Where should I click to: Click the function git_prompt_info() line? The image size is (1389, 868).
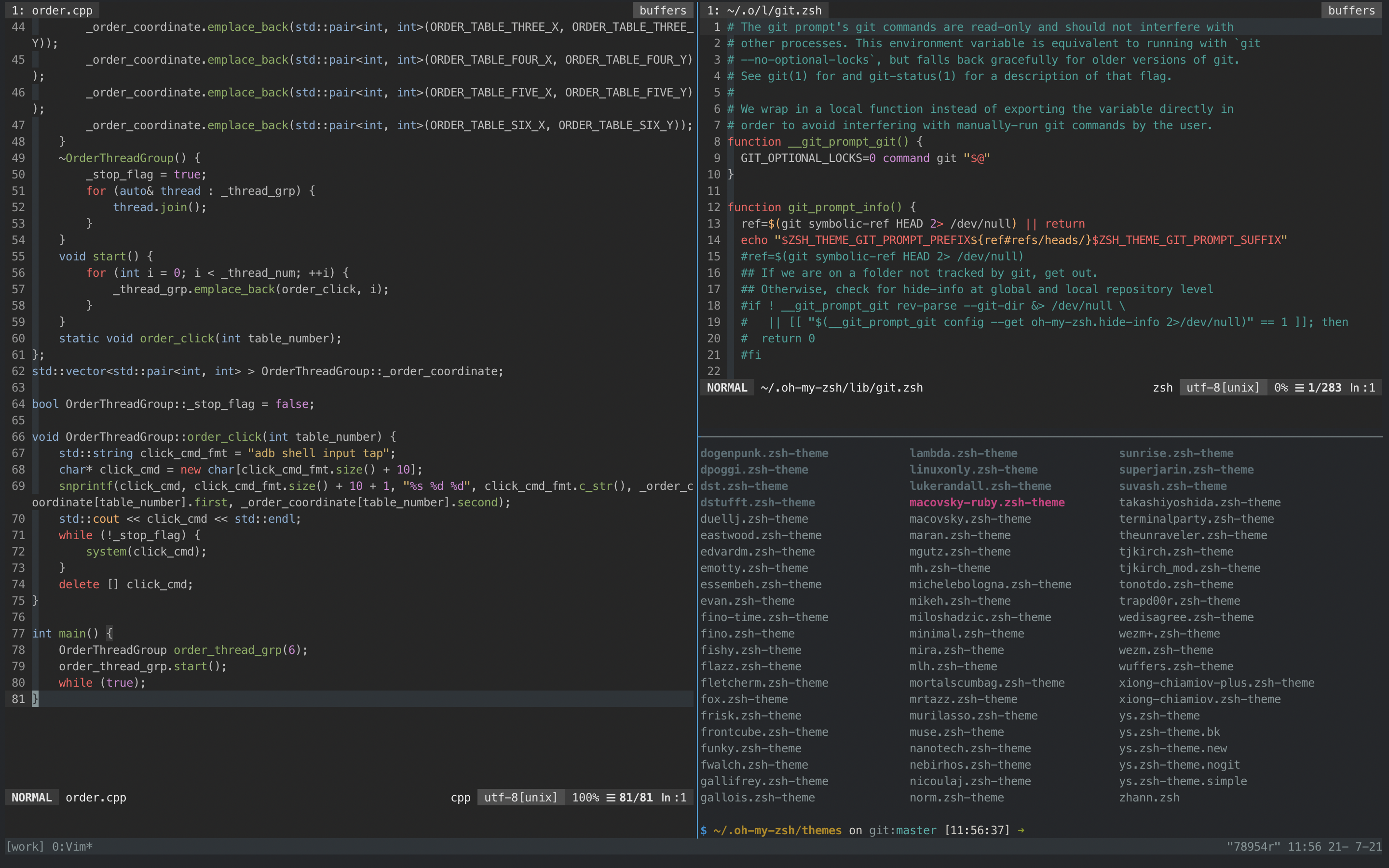(821, 207)
